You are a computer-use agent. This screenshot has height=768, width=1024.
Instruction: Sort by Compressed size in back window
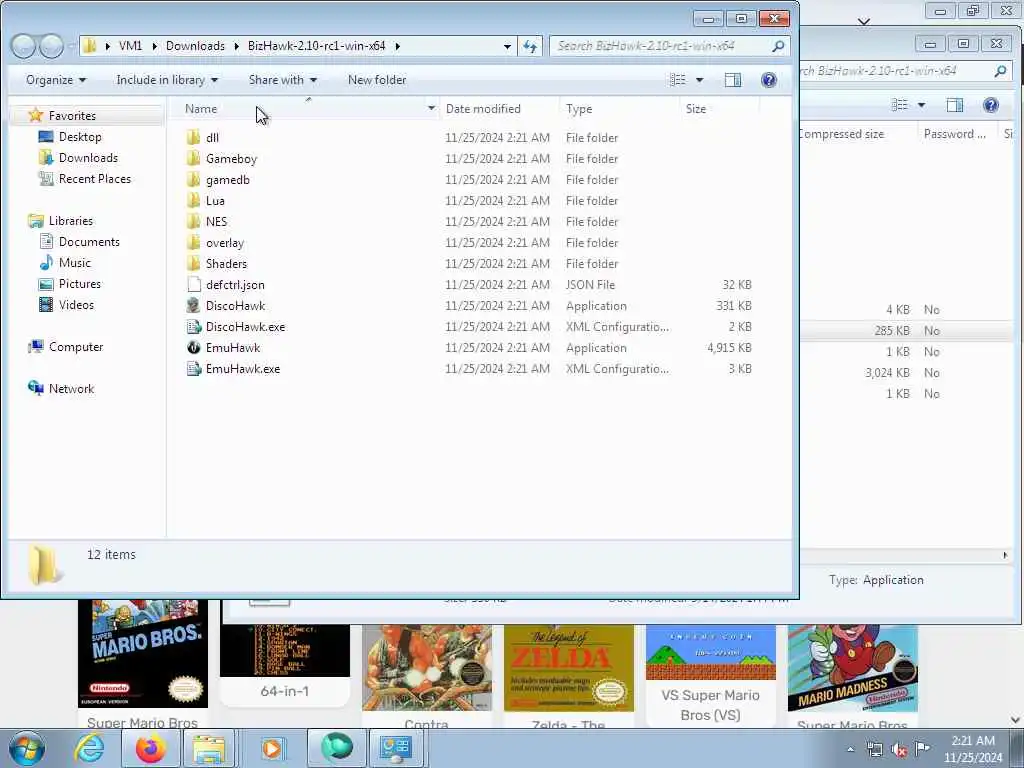coord(842,134)
